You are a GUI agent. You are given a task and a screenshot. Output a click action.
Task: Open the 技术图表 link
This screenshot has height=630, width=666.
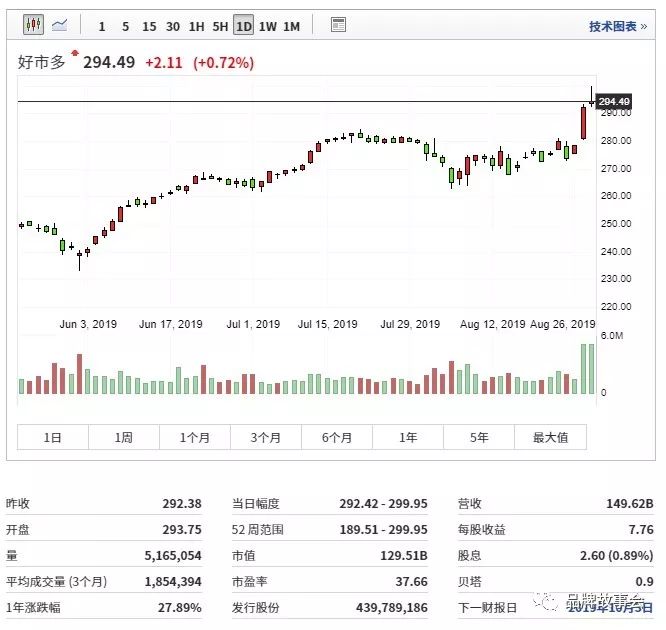[x=617, y=26]
